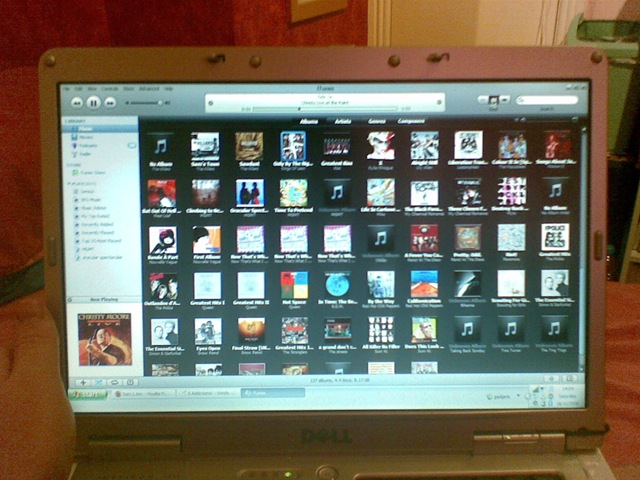640x480 pixels.
Task: Select the Bat Out Of Hell album
Action: [x=162, y=193]
